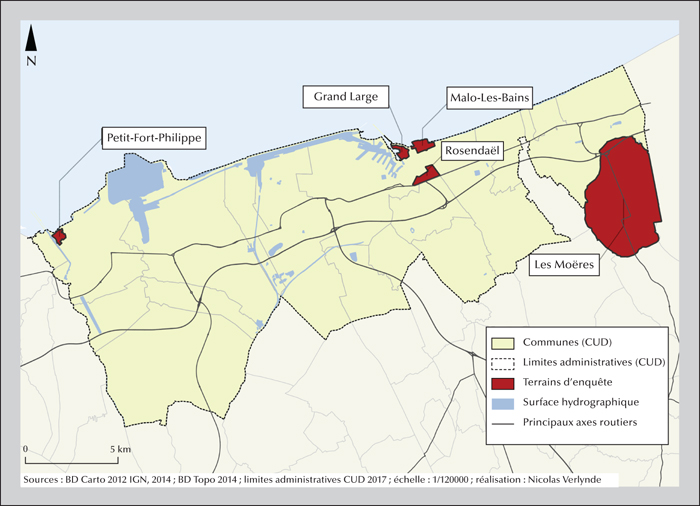This screenshot has height=506, width=700.
Task: Click the north arrow symbol
Action: (x=30, y=38)
